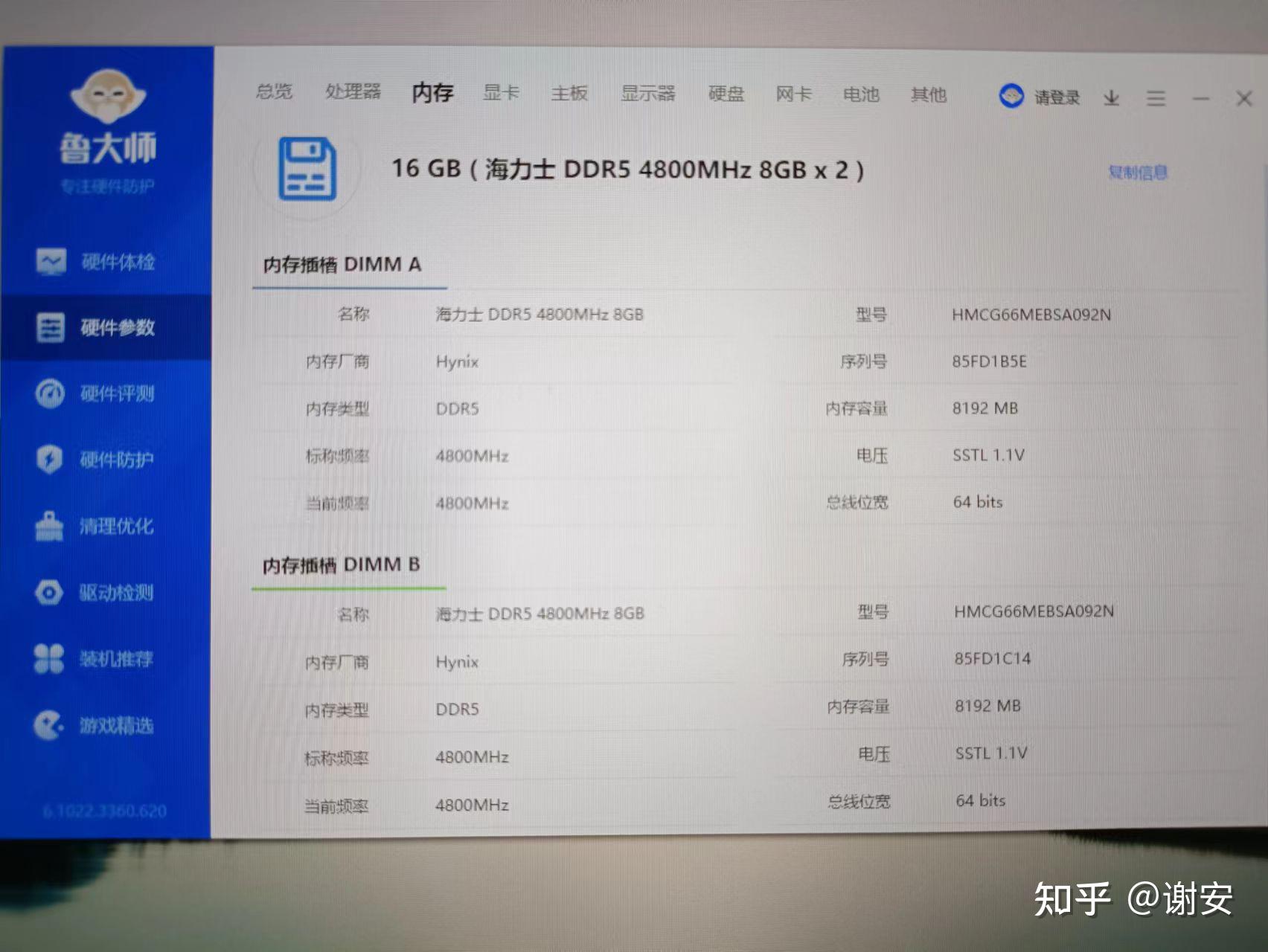The width and height of the screenshot is (1268, 952).
Task: Select DIMM B model HMCG66MEBSA092N
Action: [1034, 611]
